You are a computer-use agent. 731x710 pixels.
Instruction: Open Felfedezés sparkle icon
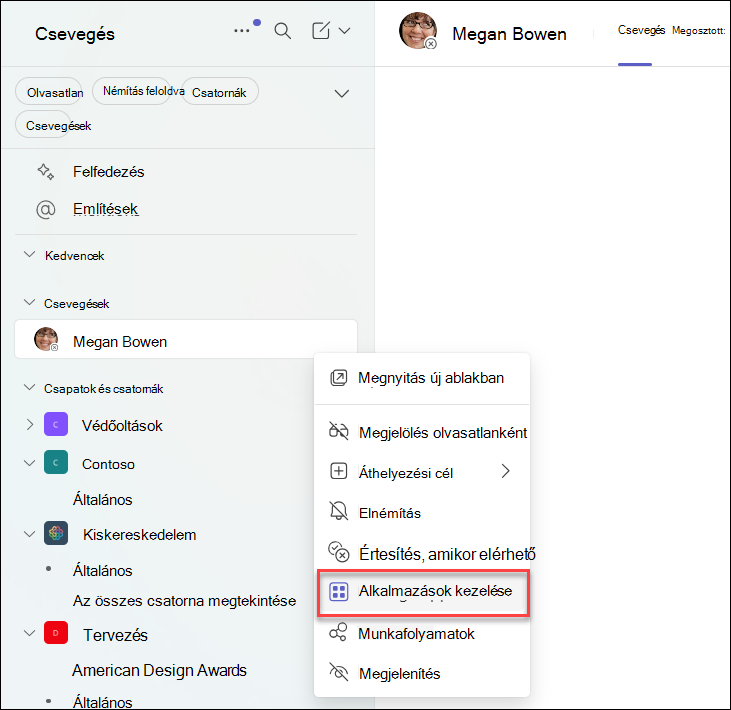(46, 172)
